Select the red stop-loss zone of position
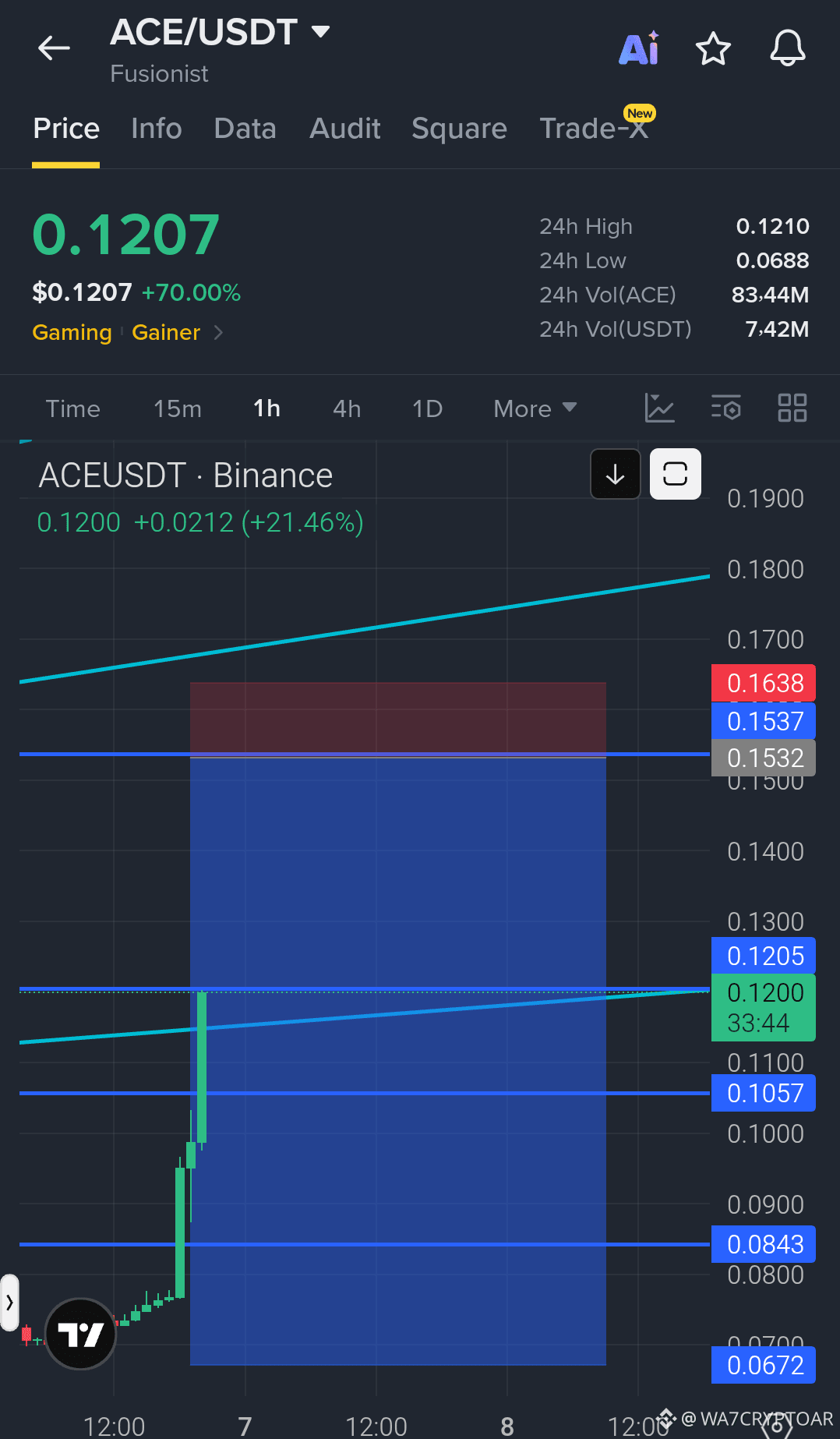840x1439 pixels. [398, 719]
